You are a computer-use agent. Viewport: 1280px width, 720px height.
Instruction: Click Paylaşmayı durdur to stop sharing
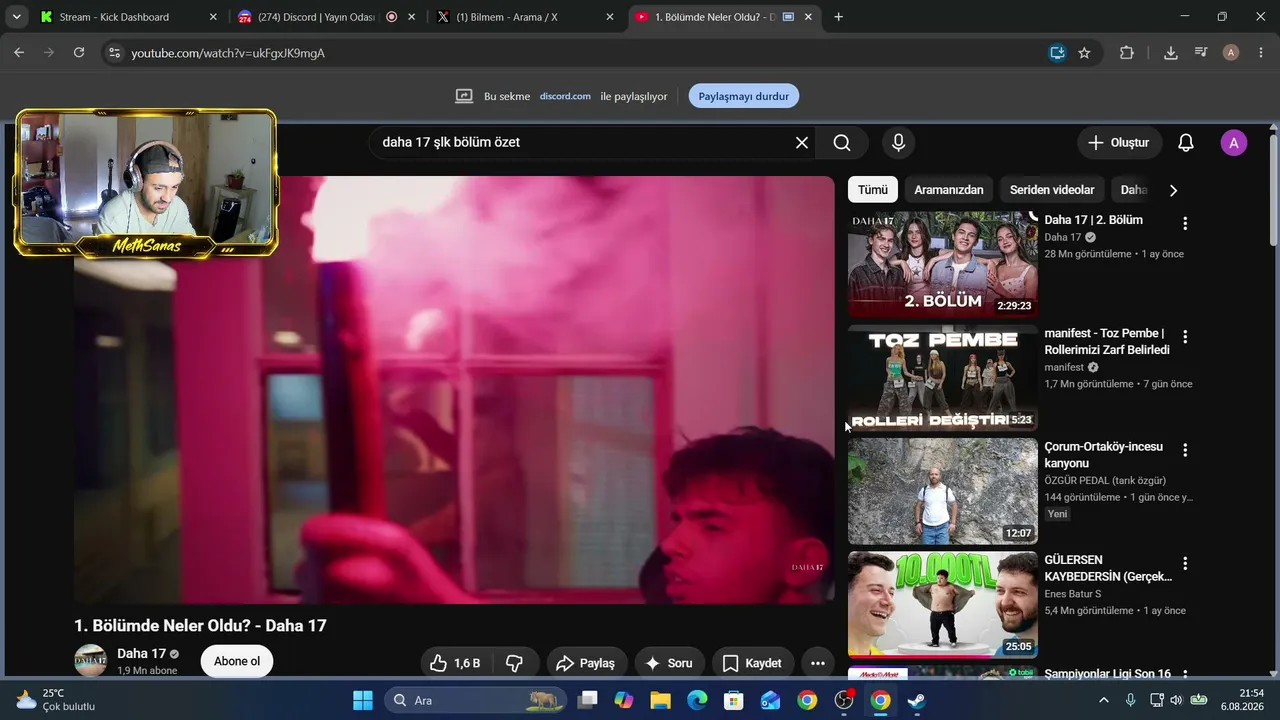[744, 96]
